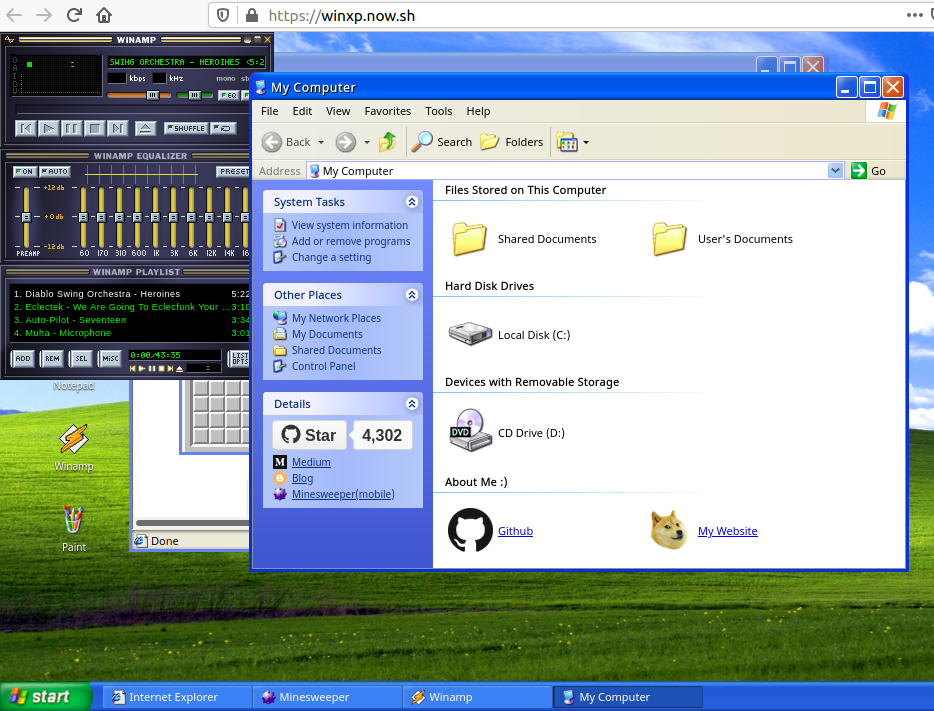934x711 pixels.
Task: Open the CD Drive (D:) icon
Action: (x=469, y=430)
